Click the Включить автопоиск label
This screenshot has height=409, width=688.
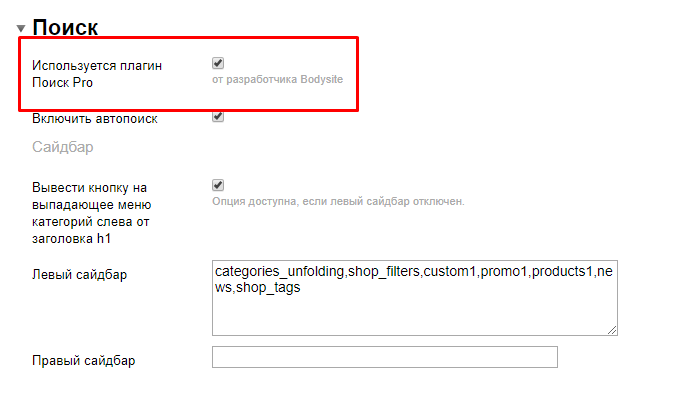click(94, 119)
